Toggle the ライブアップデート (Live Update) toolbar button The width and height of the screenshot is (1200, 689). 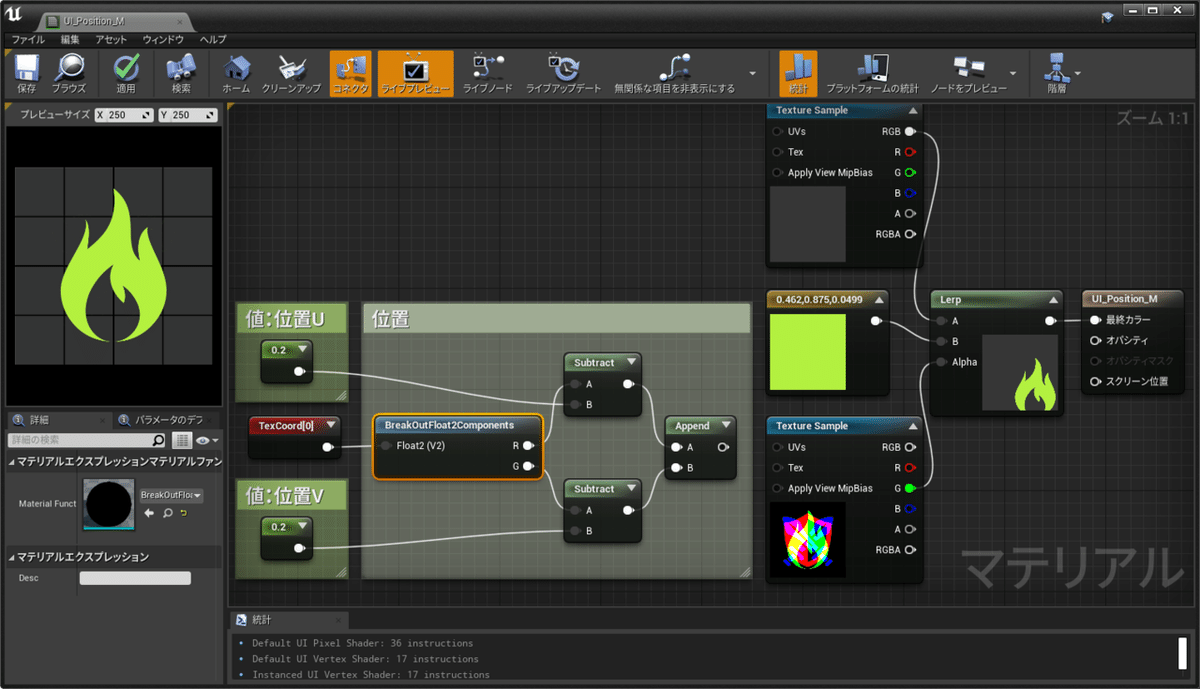pos(564,74)
